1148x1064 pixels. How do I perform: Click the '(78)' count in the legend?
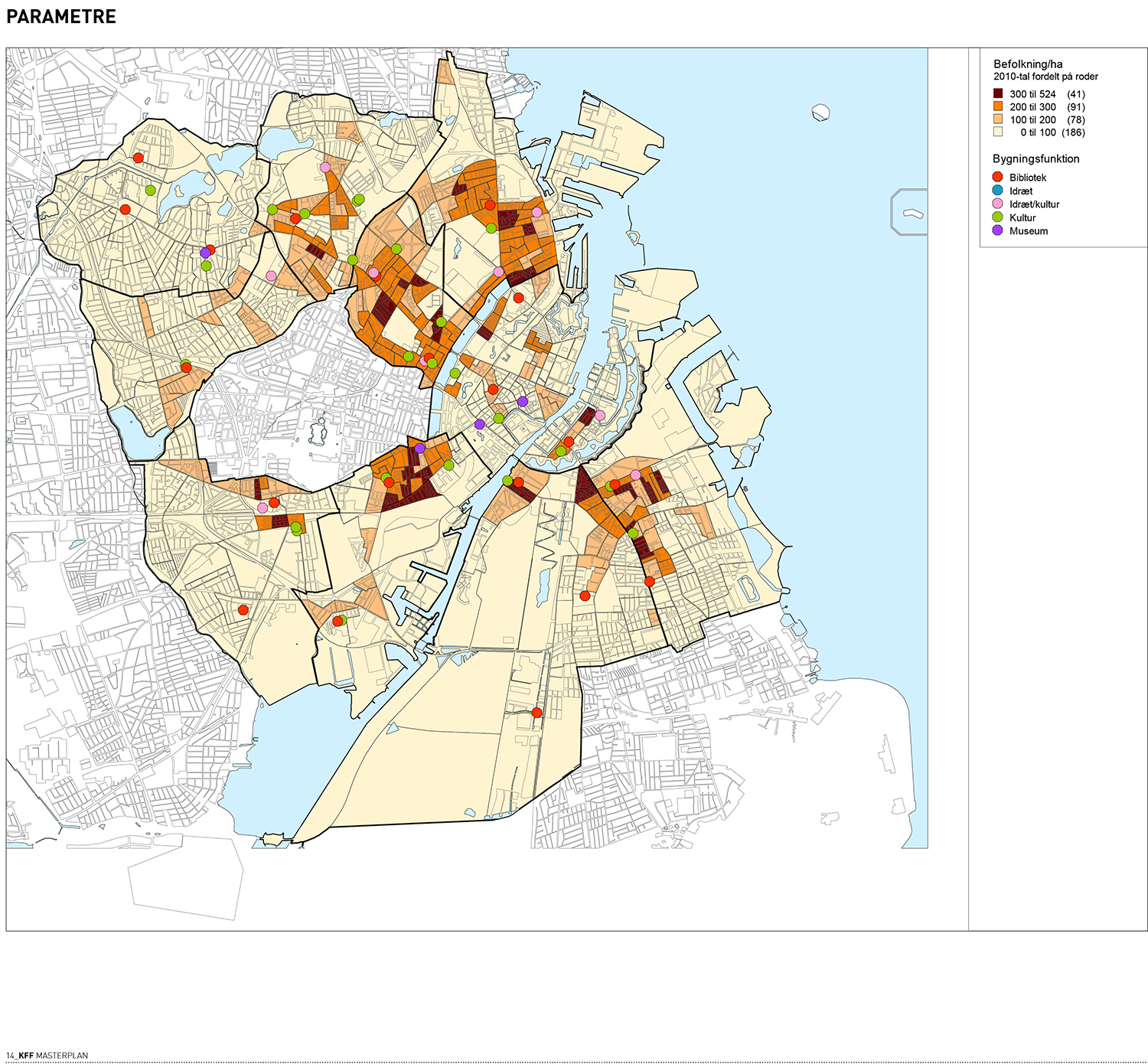click(x=1076, y=119)
